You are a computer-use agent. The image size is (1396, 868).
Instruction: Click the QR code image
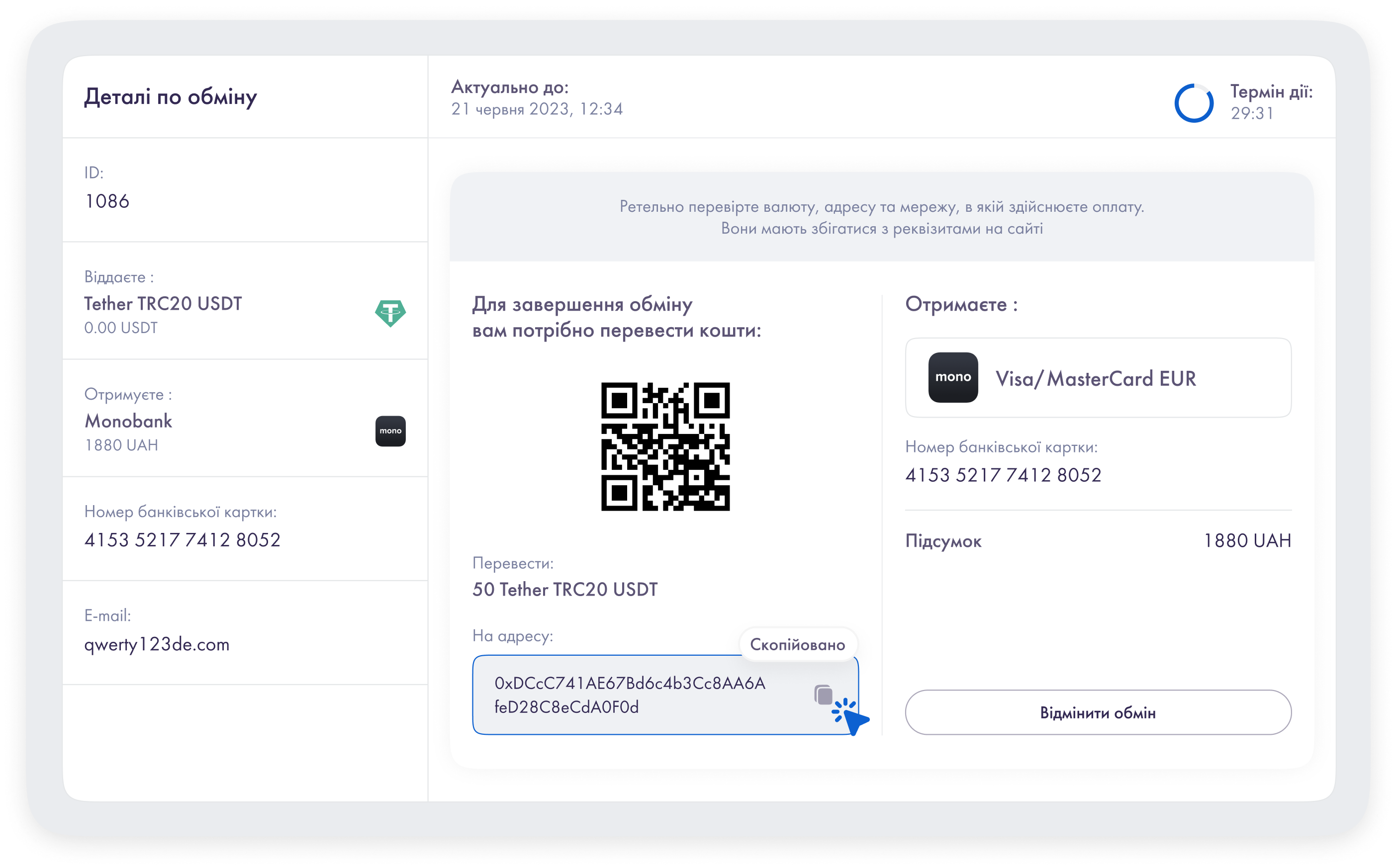665,446
